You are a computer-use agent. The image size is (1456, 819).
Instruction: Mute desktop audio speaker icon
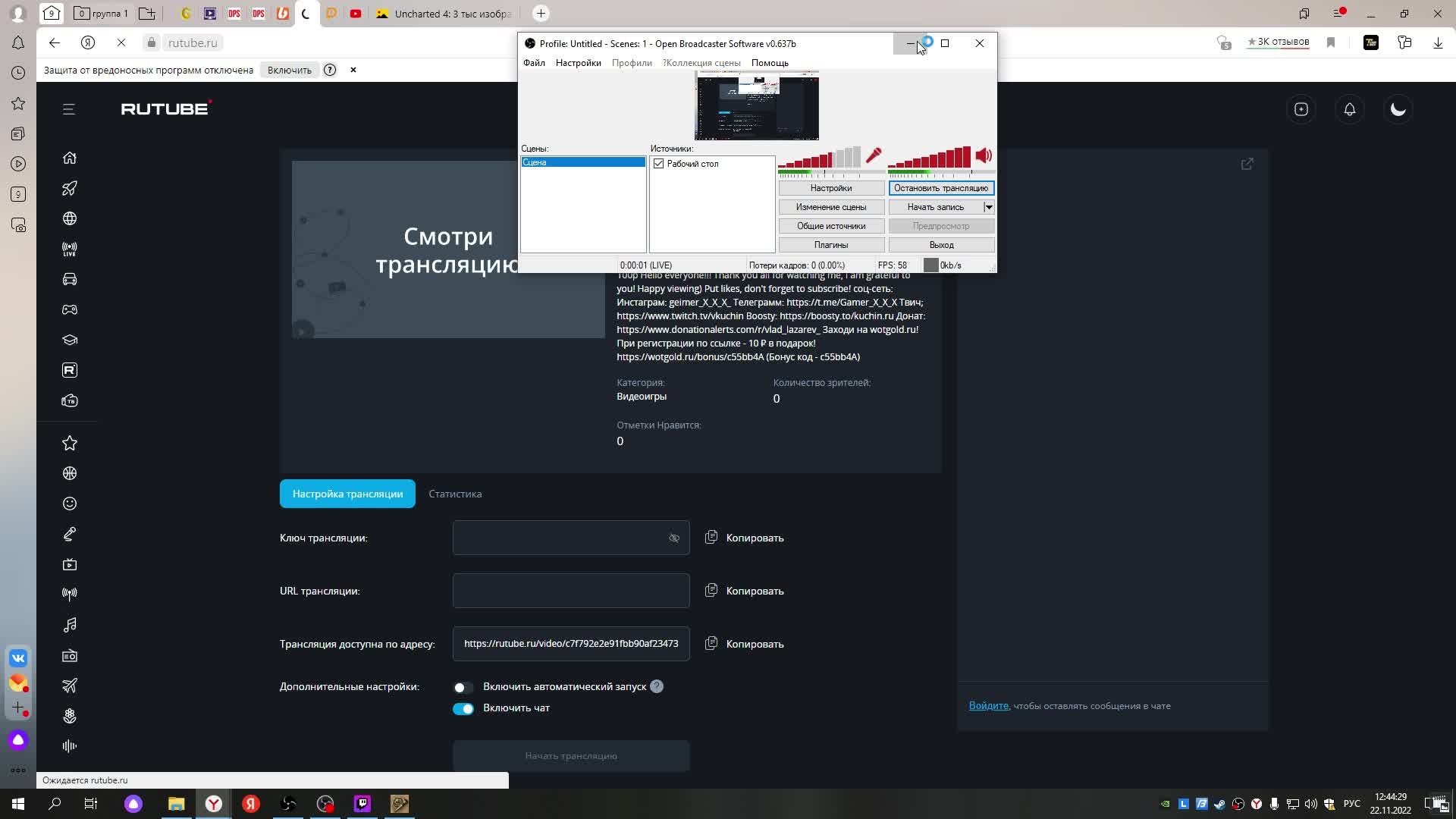(x=984, y=155)
